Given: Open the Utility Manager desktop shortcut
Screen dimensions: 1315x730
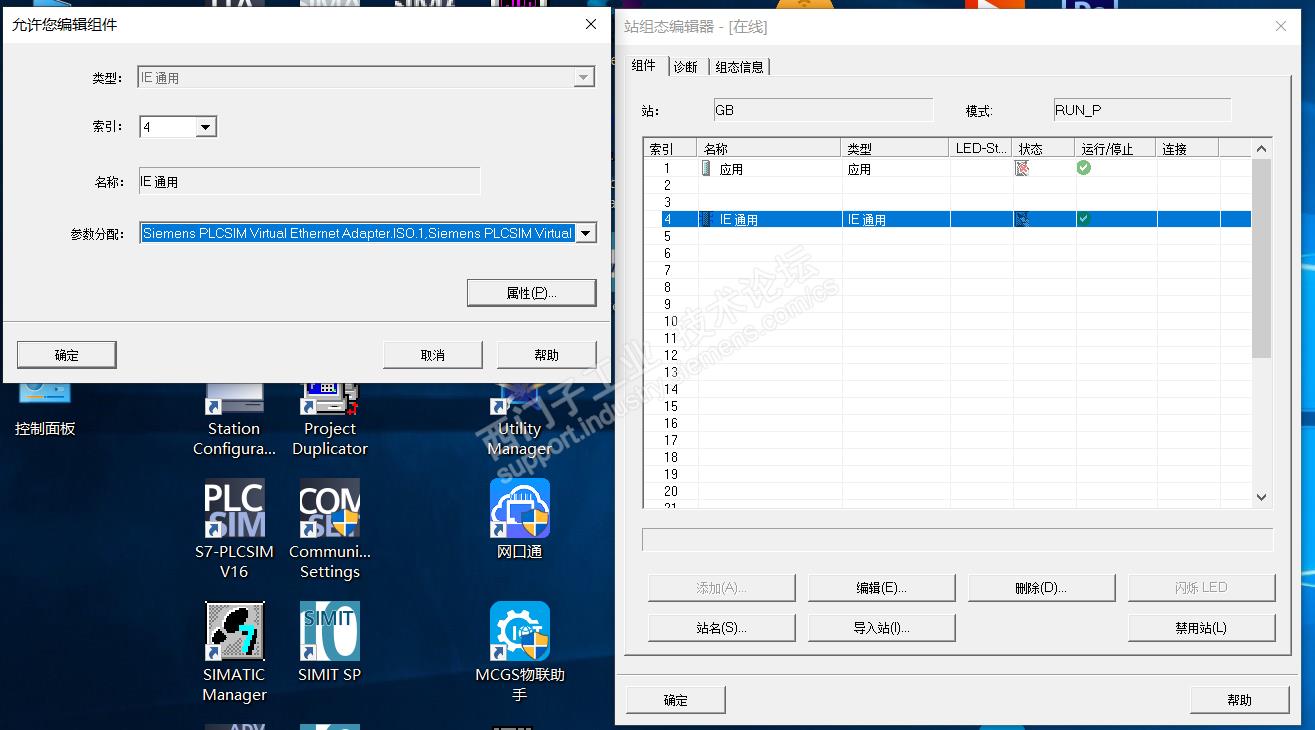Looking at the screenshot, I should coord(520,420).
